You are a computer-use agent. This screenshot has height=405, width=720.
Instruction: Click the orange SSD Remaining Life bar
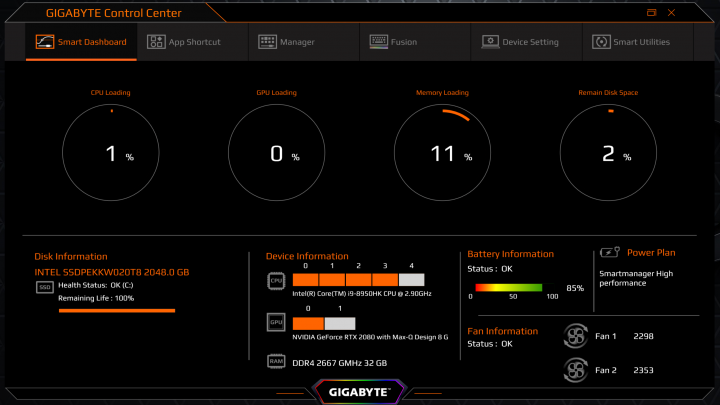click(117, 311)
